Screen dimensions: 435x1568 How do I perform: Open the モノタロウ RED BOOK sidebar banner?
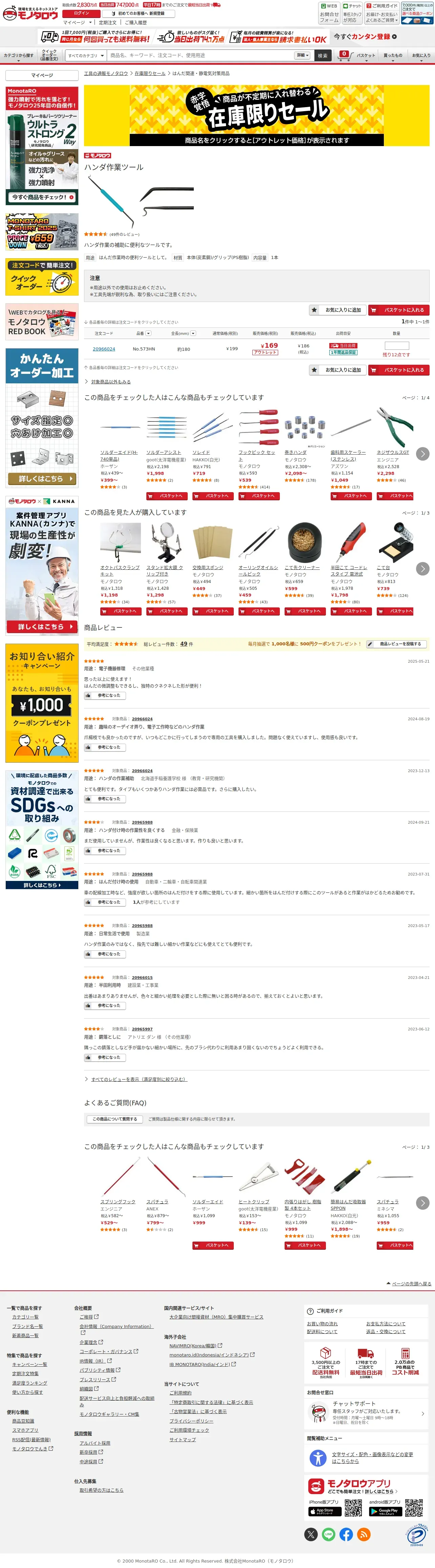tap(42, 322)
